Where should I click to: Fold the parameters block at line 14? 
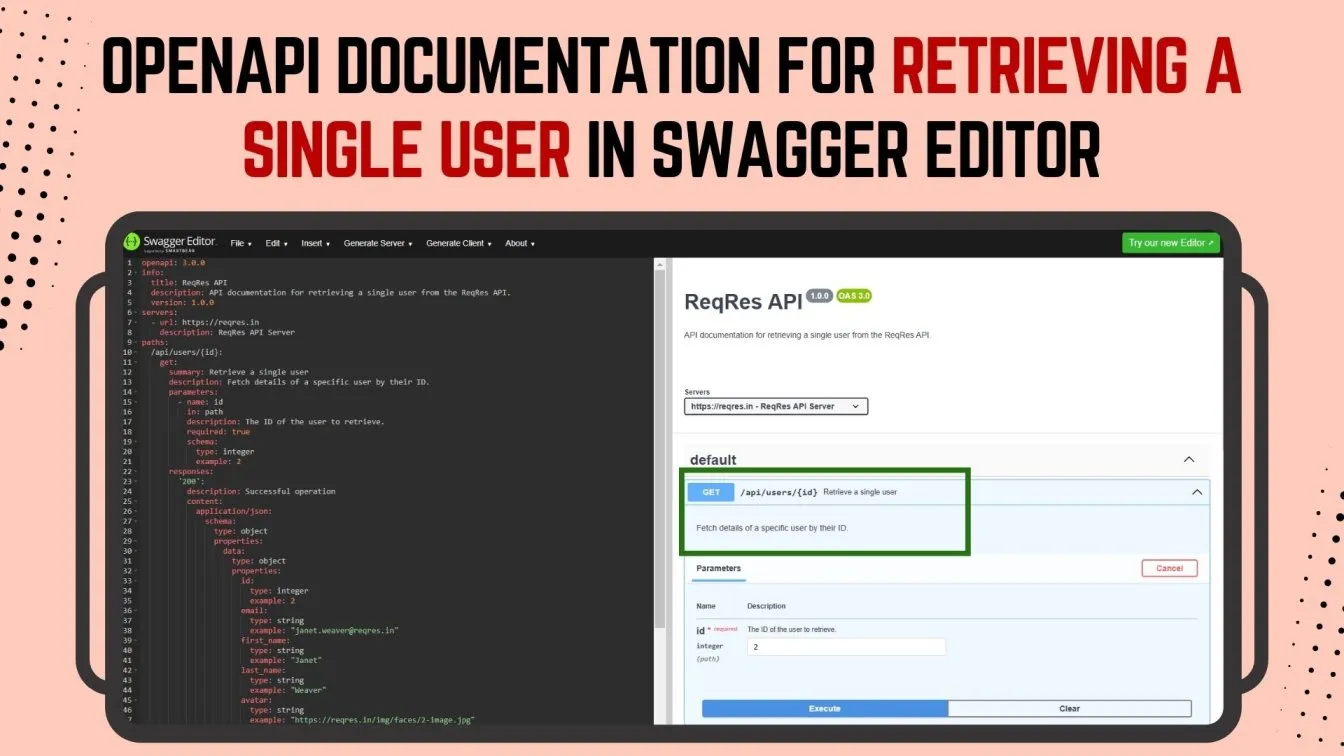coord(135,392)
